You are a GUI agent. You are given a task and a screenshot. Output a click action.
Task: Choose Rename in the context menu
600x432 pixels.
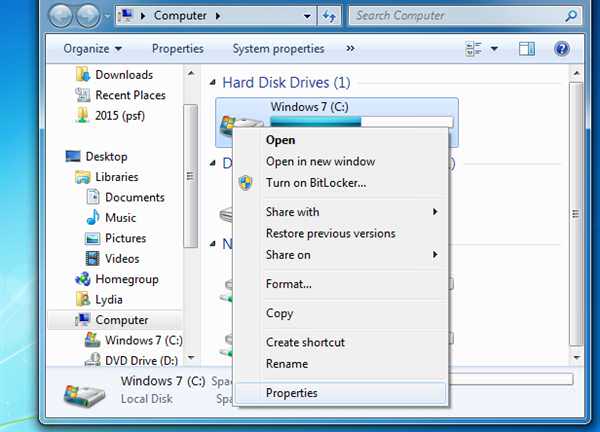342,364
